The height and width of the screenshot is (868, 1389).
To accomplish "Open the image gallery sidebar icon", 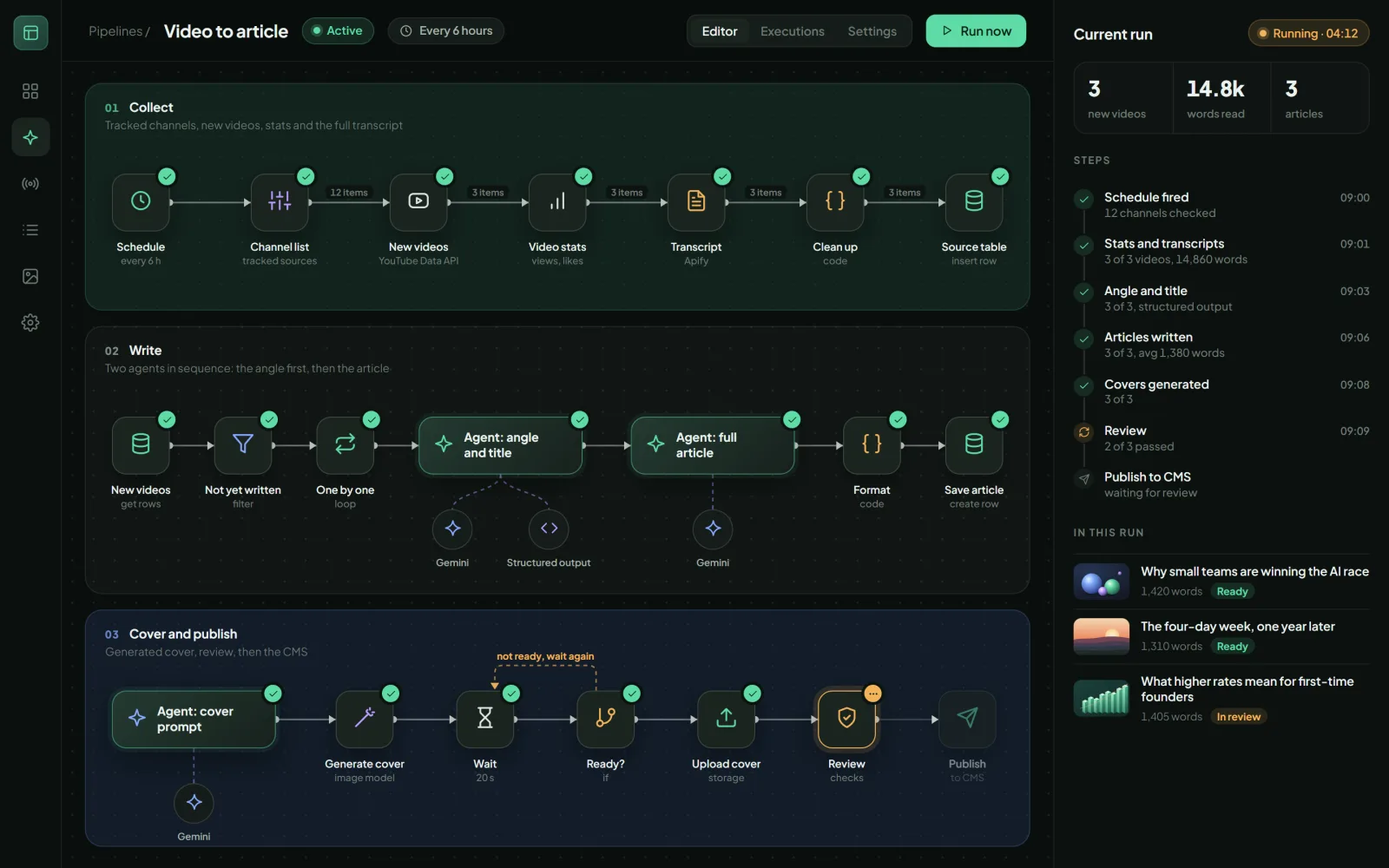I will [x=30, y=277].
